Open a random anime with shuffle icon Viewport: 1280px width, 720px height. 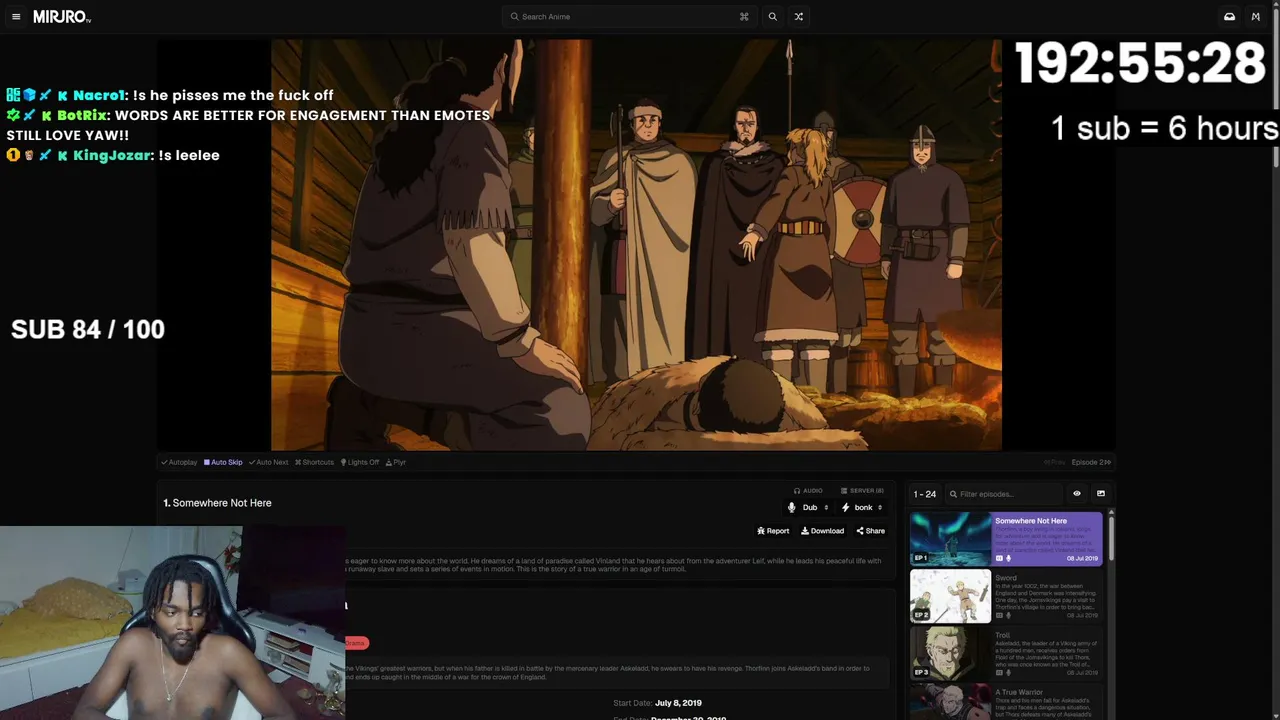tap(798, 17)
